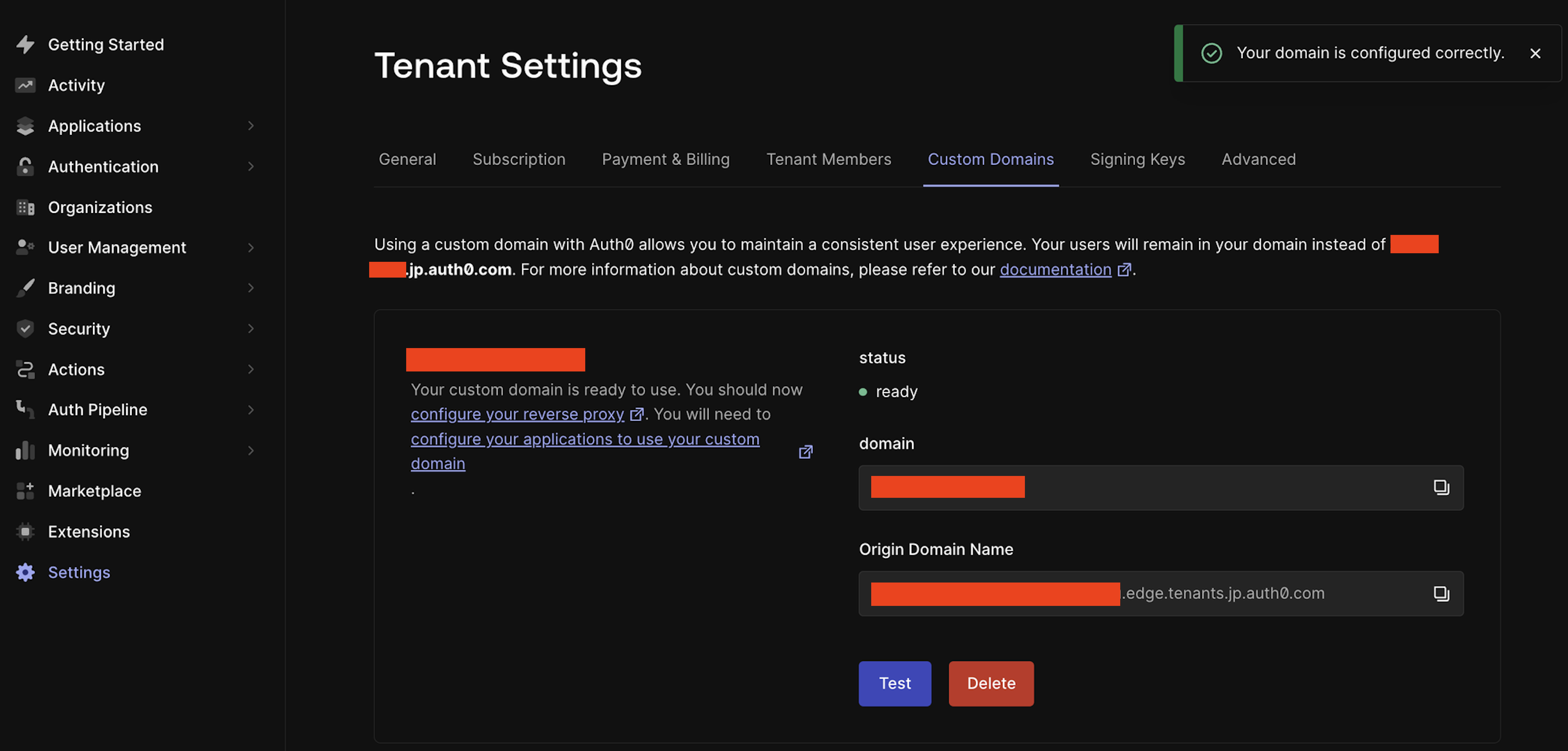The height and width of the screenshot is (751, 1568).
Task: Click the User Management people icon
Action: (25, 247)
